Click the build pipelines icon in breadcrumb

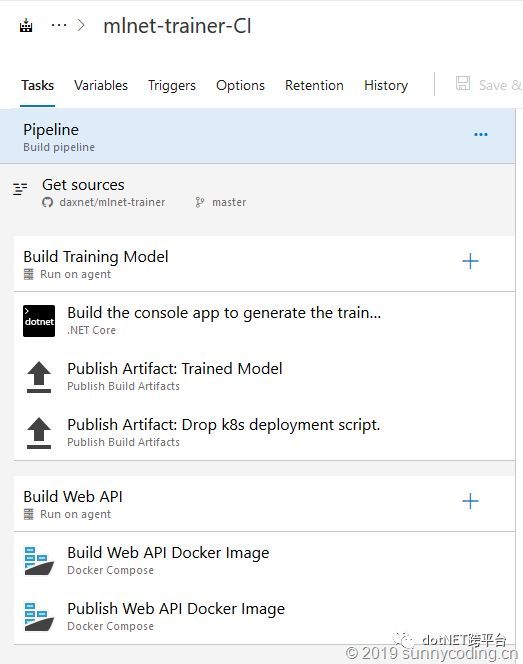click(26, 26)
